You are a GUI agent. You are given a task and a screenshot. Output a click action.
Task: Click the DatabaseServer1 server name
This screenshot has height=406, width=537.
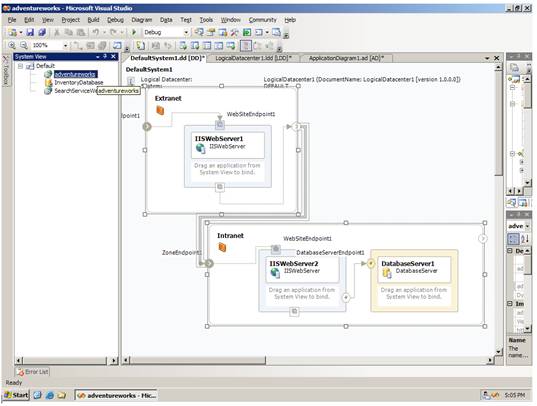(x=408, y=263)
